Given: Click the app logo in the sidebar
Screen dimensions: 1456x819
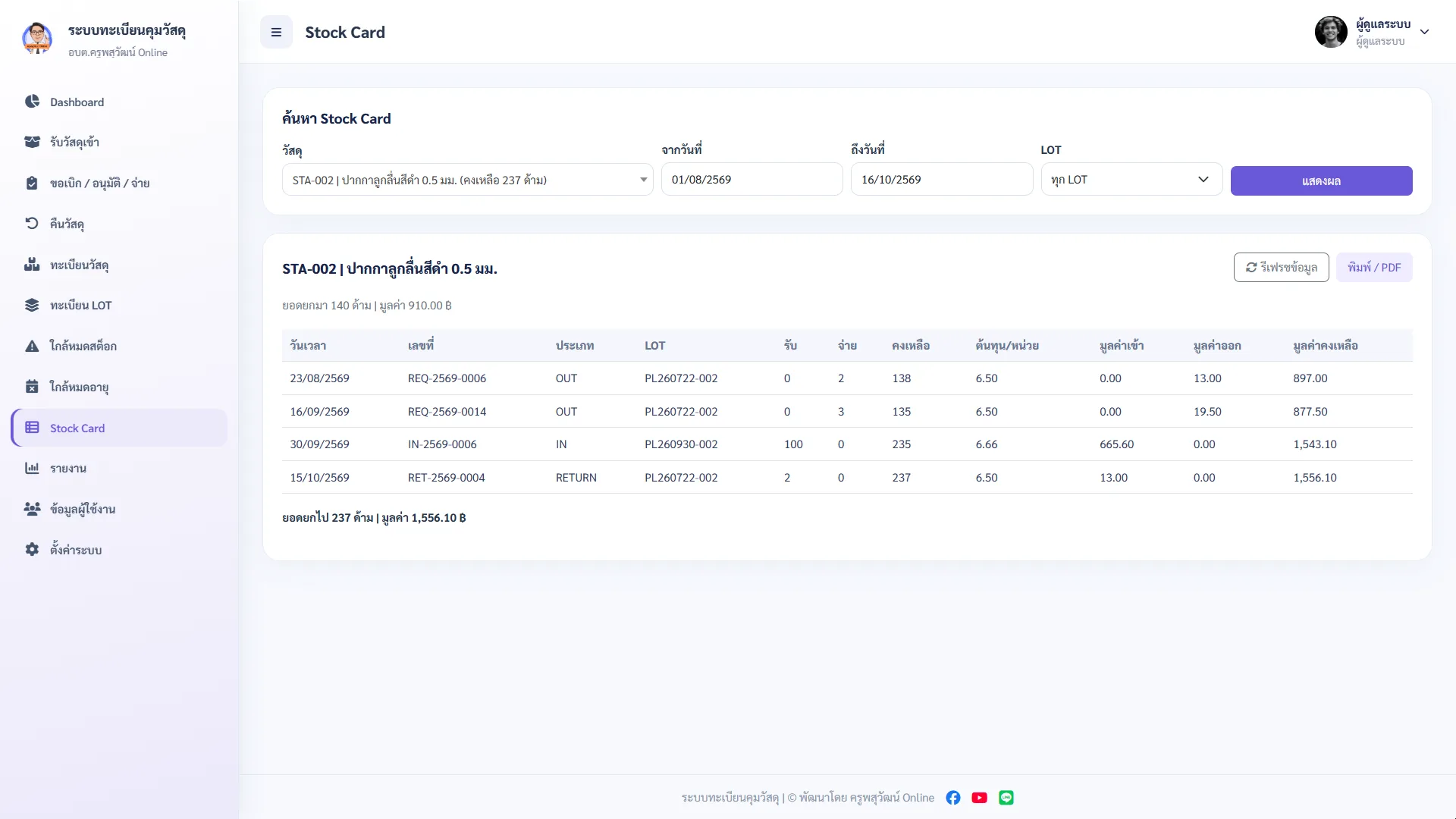Looking at the screenshot, I should click(x=37, y=38).
